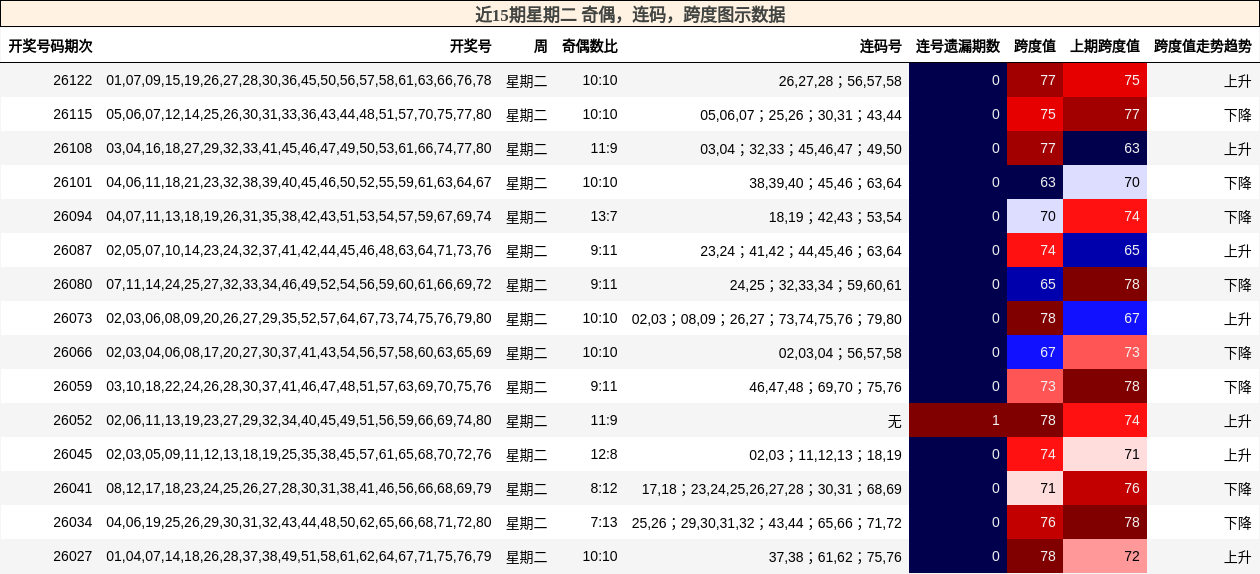Click odd-even ratio 8:12 in row 26041
Screen dimensions: 1260x574
(x=604, y=488)
